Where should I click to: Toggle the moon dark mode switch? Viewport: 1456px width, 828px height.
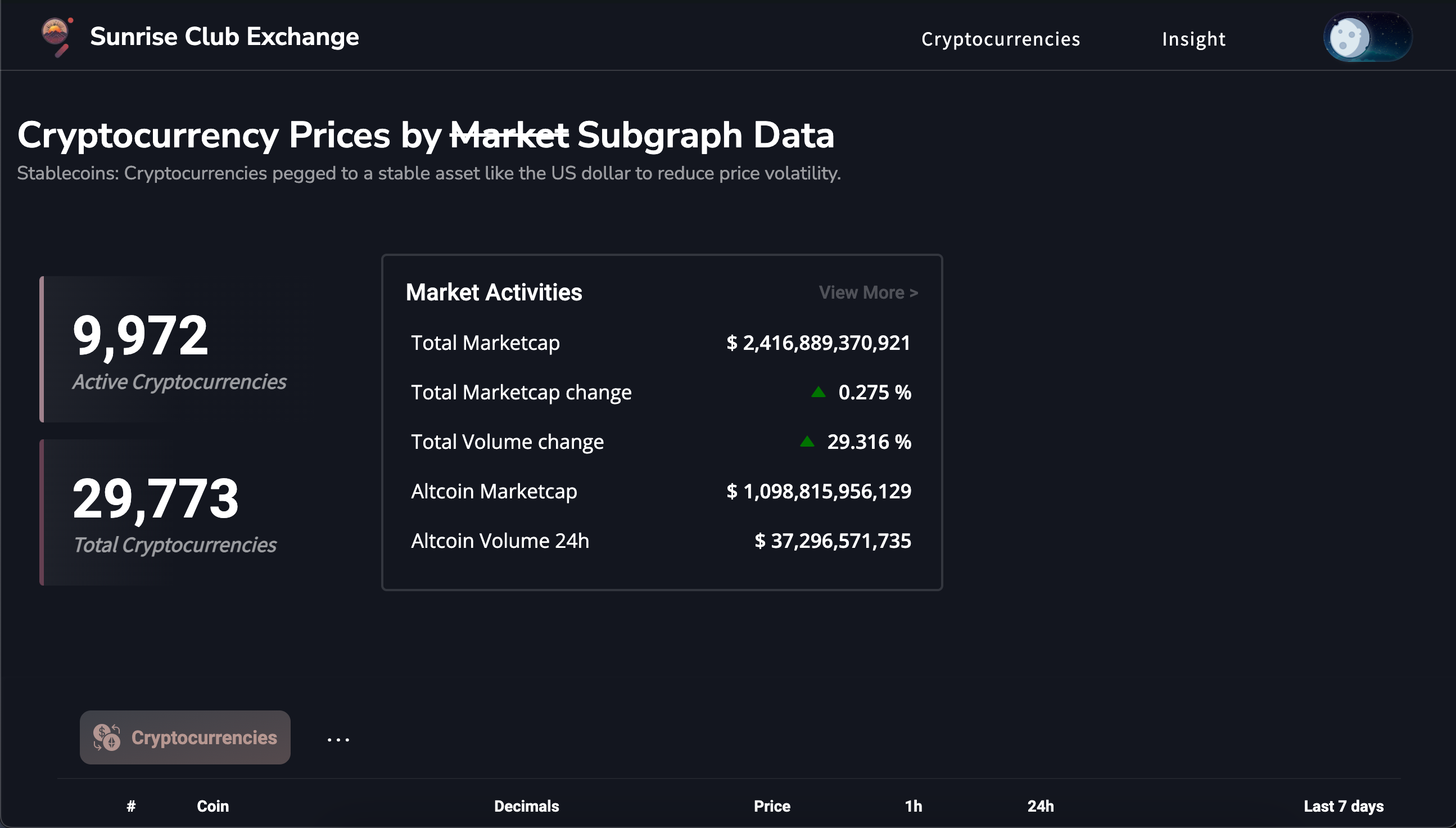(x=1367, y=38)
